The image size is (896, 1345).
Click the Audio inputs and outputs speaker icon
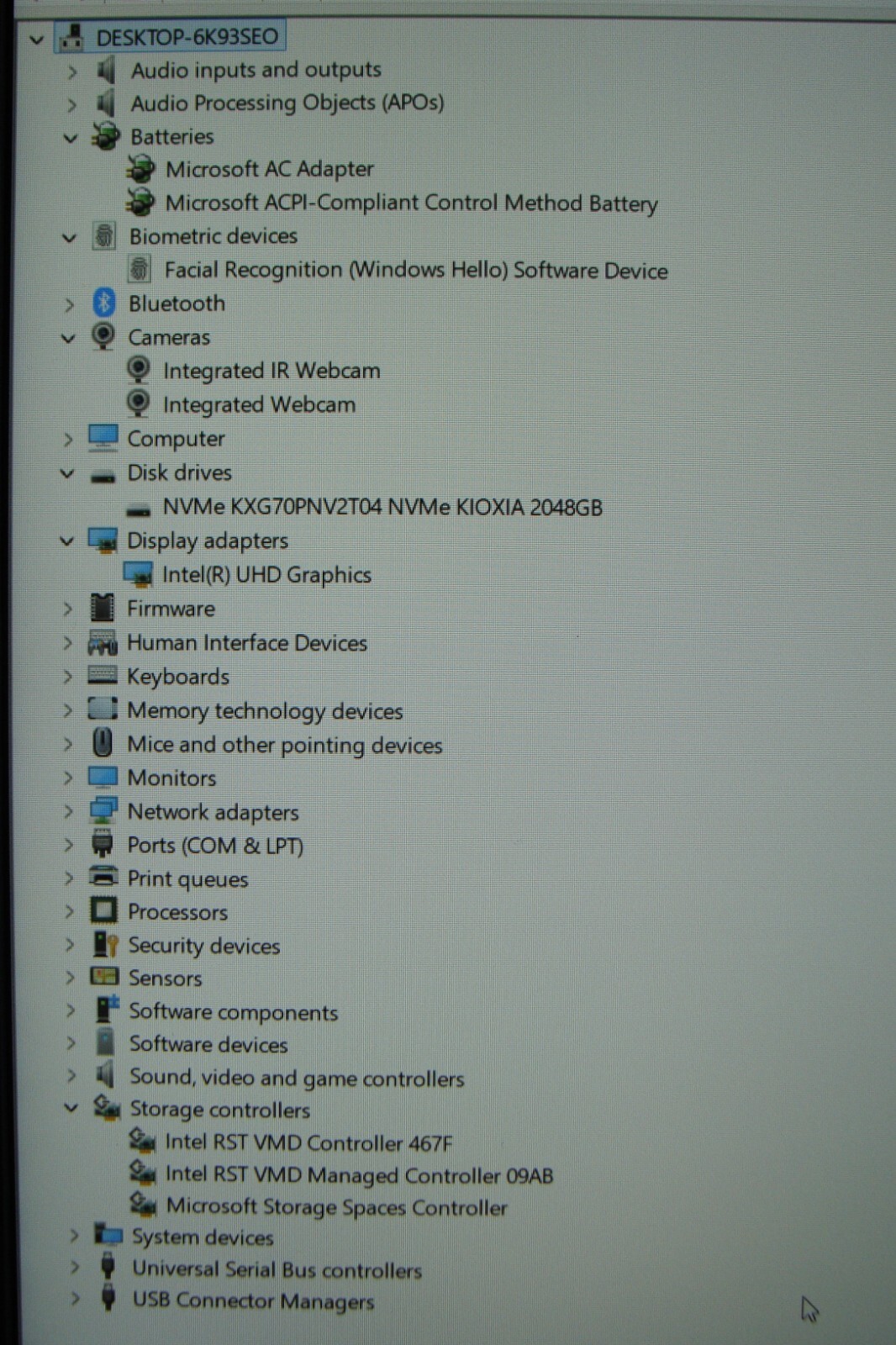105,70
